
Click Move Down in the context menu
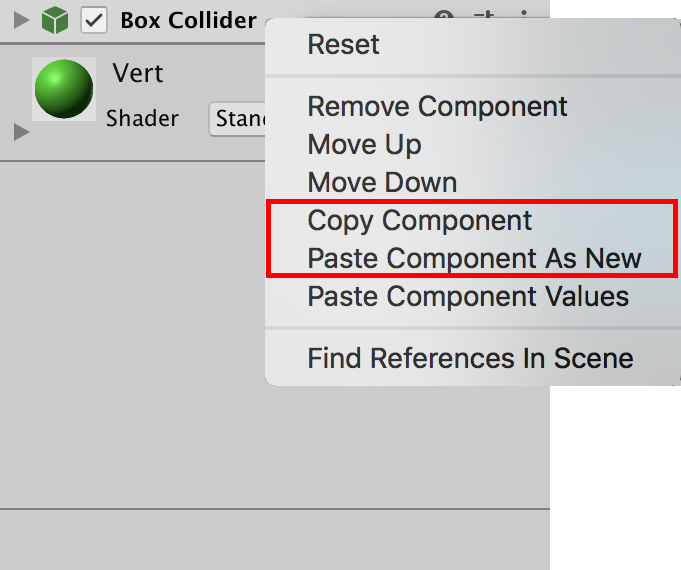(x=382, y=182)
